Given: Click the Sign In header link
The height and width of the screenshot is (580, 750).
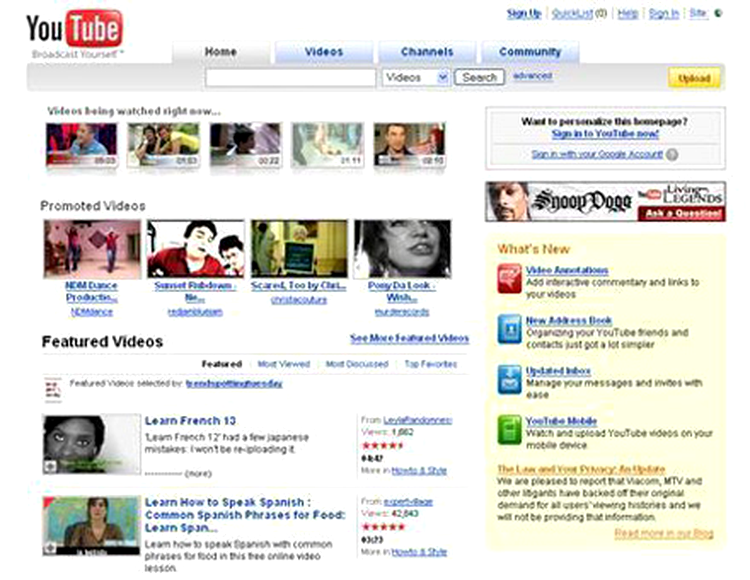Looking at the screenshot, I should click(664, 13).
